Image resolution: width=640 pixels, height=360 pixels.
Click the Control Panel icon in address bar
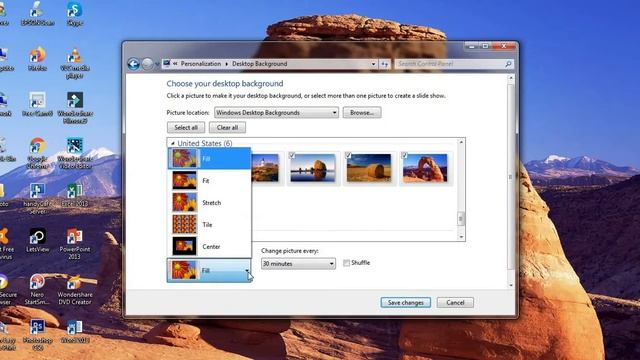(x=166, y=64)
